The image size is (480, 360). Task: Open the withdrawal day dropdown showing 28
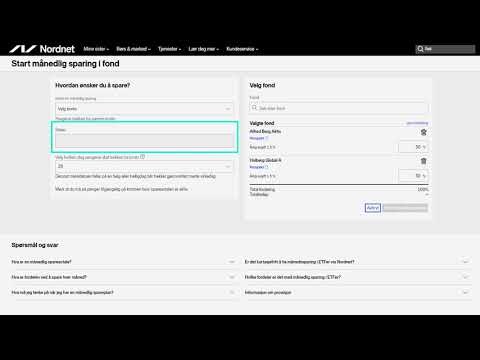(x=144, y=166)
